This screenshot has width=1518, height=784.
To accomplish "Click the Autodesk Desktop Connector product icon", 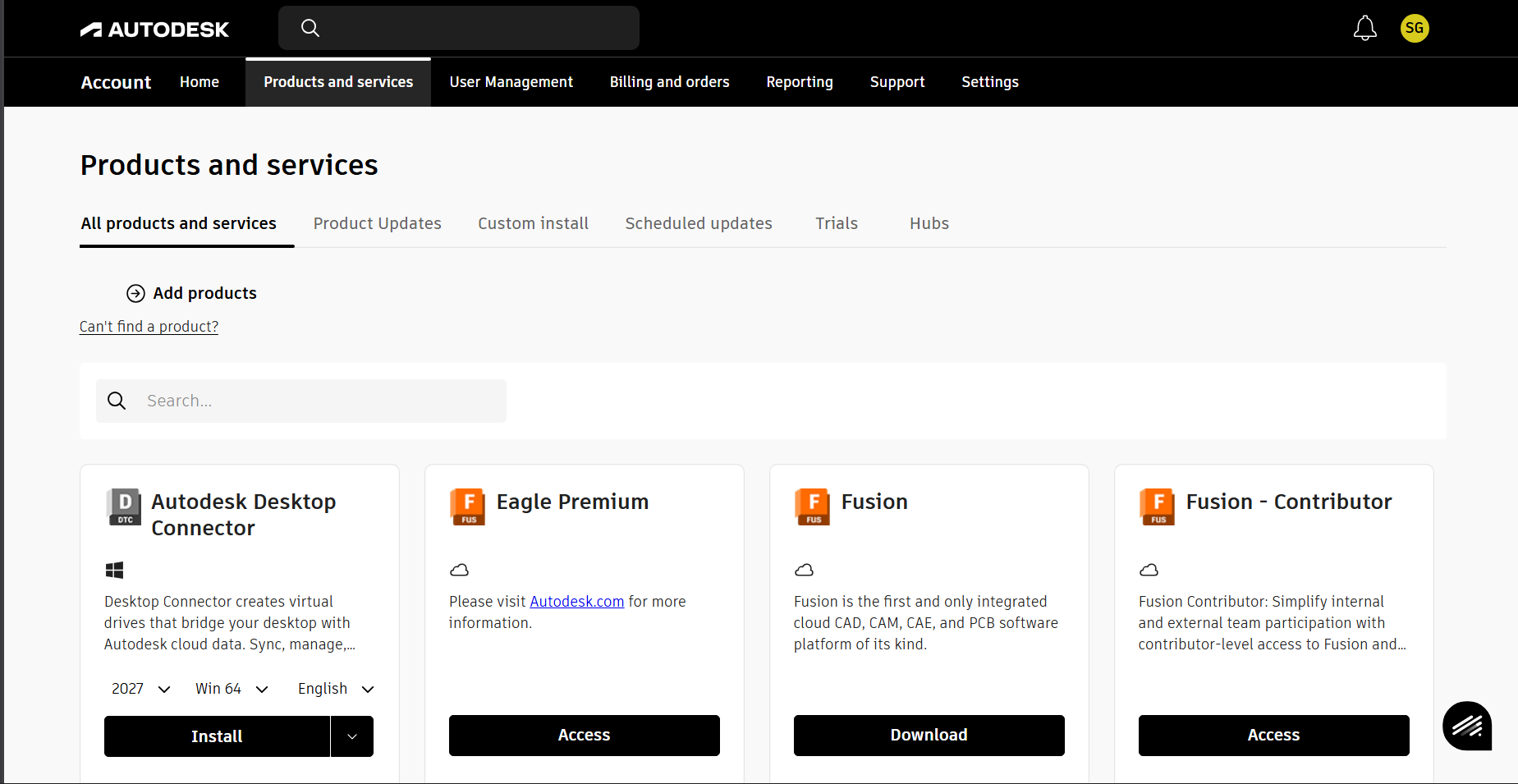I will click(125, 507).
